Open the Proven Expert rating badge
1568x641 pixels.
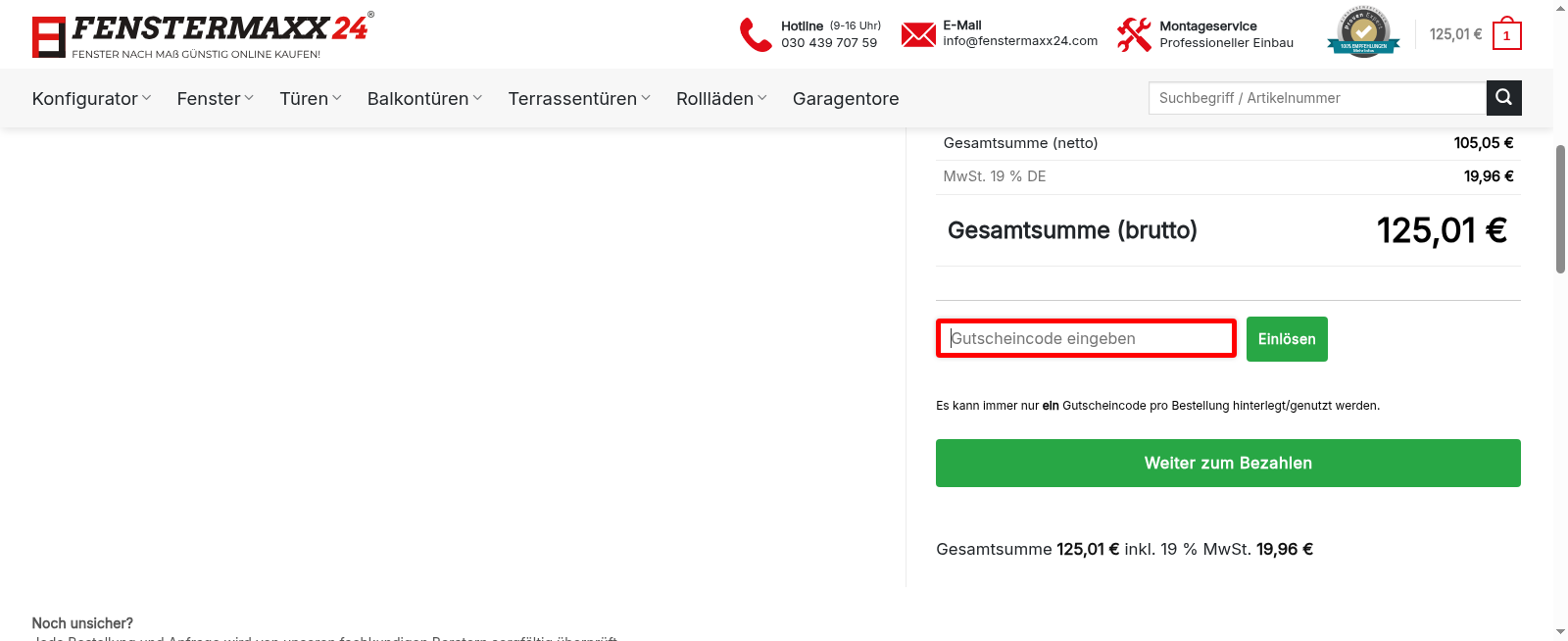pyautogui.click(x=1363, y=33)
